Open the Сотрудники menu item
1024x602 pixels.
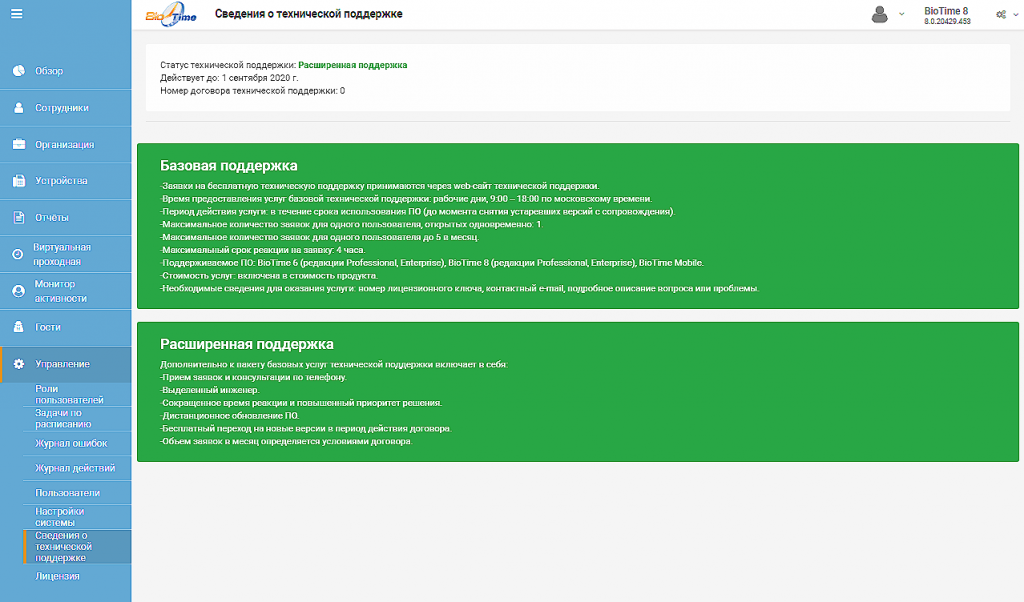65,108
